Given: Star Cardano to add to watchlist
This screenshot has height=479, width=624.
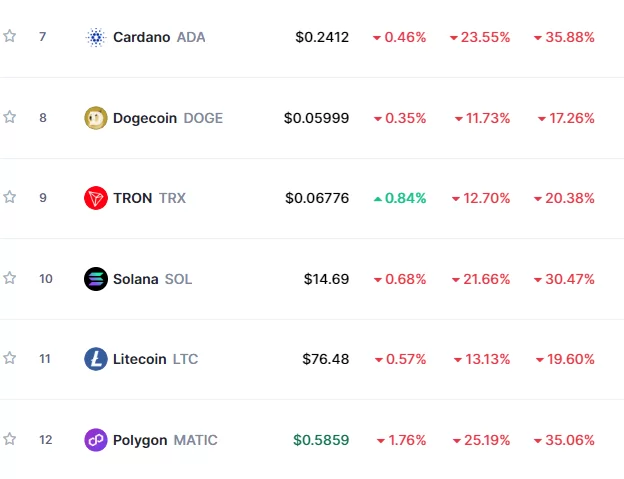Looking at the screenshot, I should 10,36.
